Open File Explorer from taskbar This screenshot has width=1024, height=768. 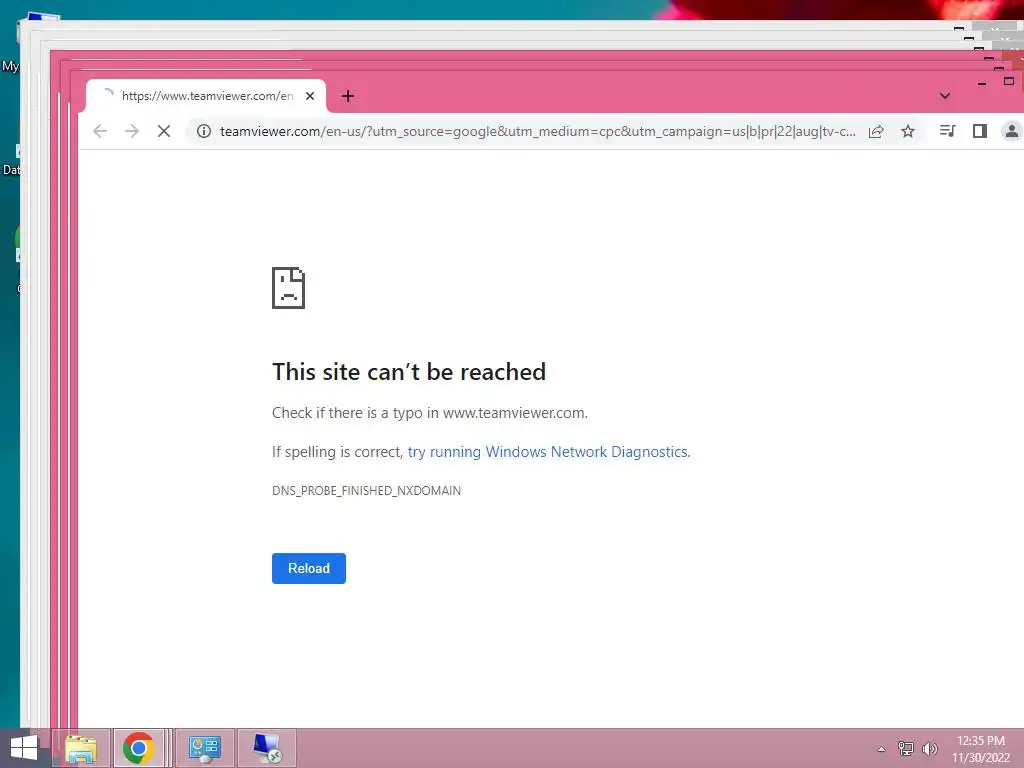pyautogui.click(x=81, y=748)
